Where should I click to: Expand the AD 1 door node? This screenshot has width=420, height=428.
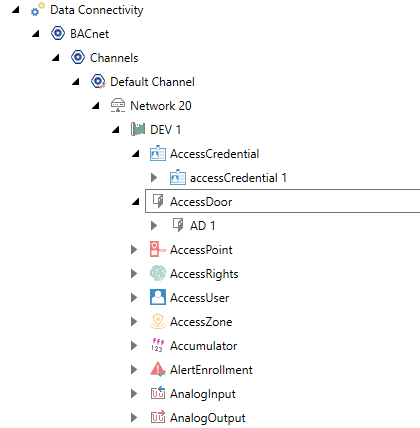click(x=154, y=226)
